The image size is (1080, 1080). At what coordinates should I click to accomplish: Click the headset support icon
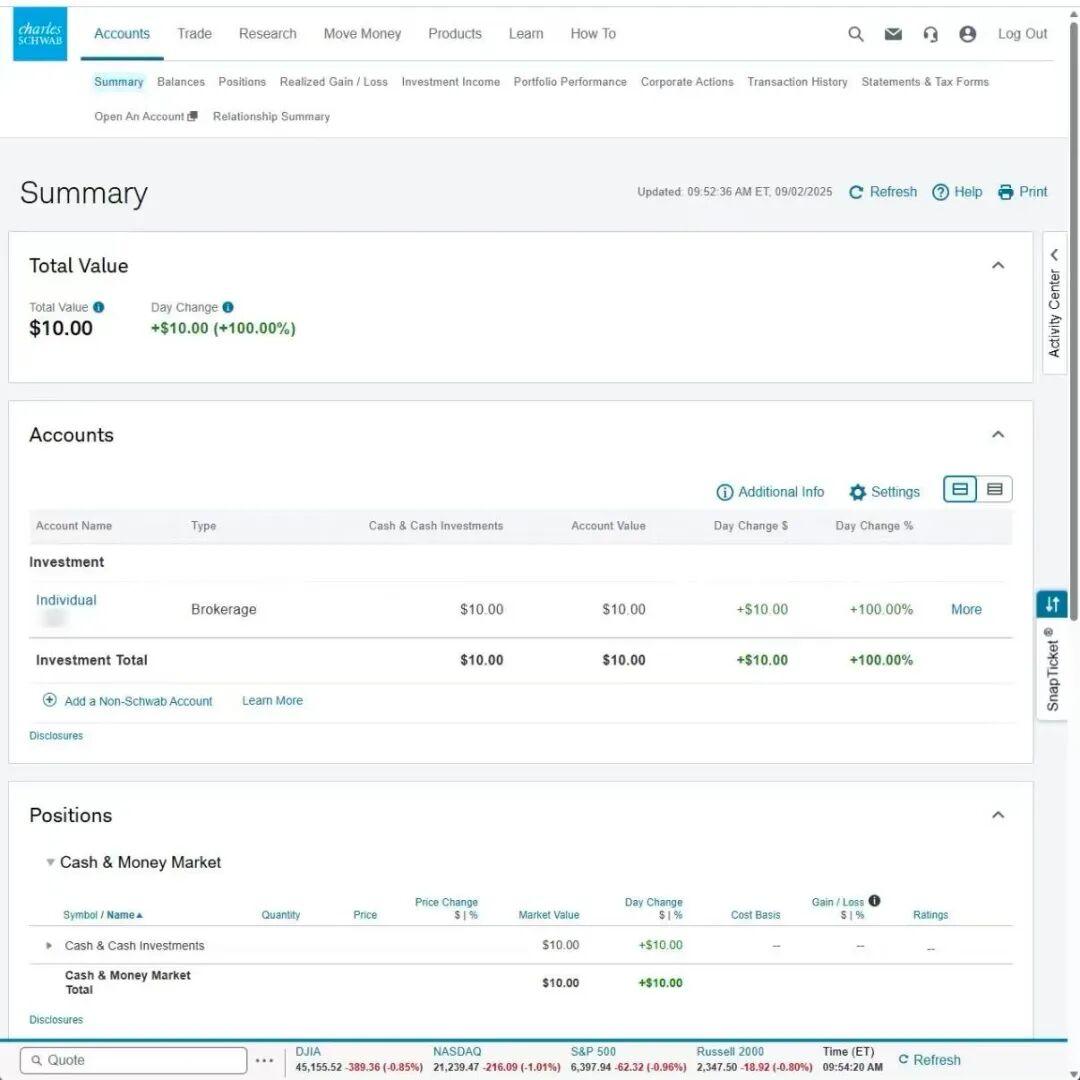coord(930,34)
